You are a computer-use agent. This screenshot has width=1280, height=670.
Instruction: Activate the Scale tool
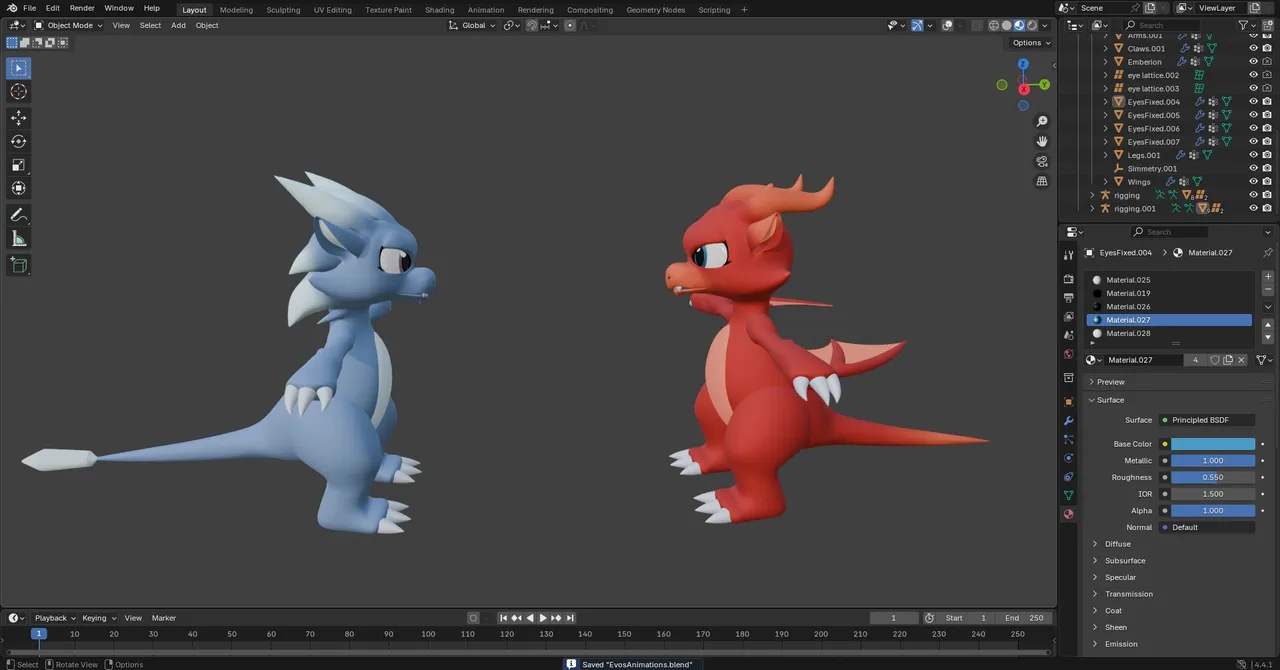click(18, 165)
